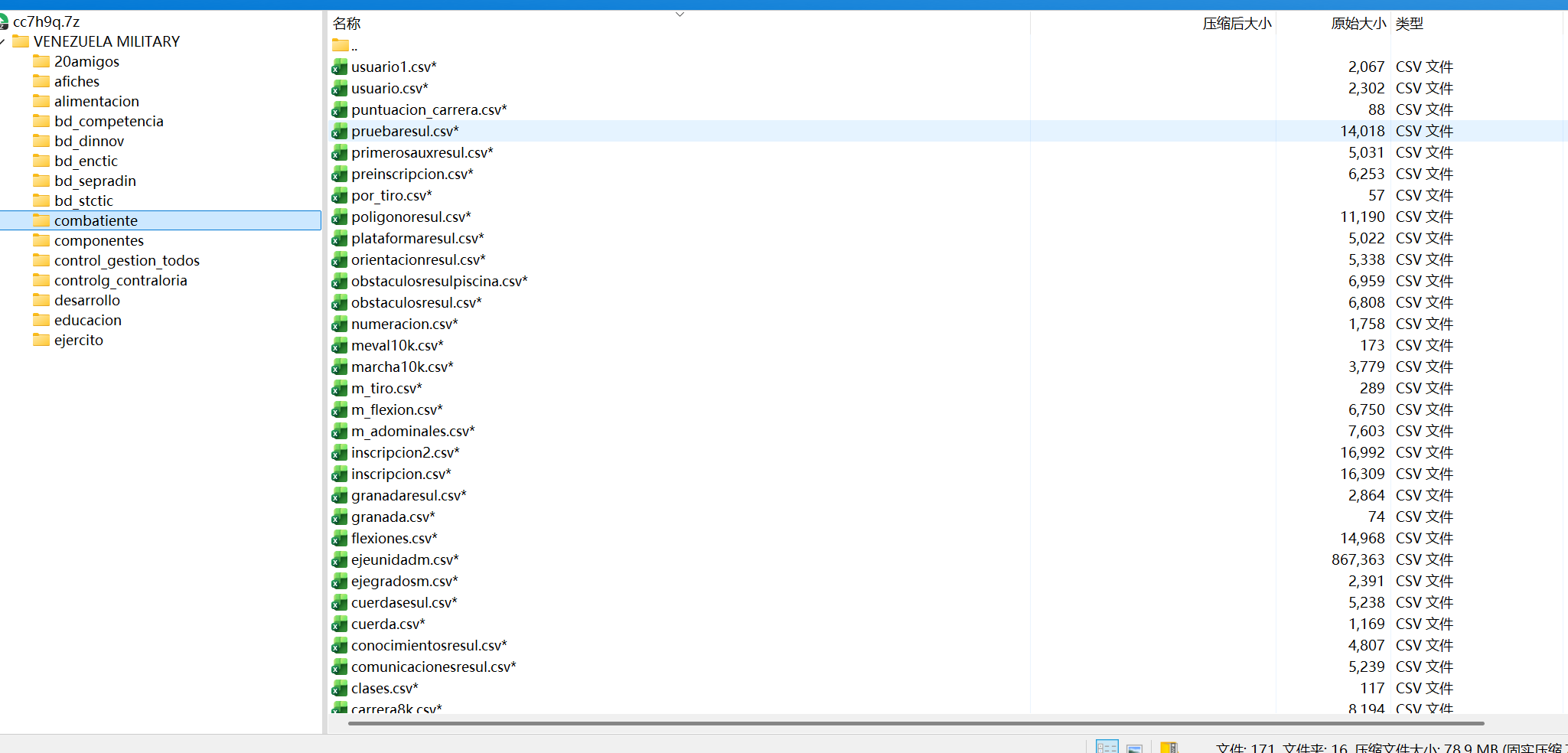Sort by 名称 column header
Image resolution: width=1568 pixels, height=753 pixels.
tap(347, 24)
